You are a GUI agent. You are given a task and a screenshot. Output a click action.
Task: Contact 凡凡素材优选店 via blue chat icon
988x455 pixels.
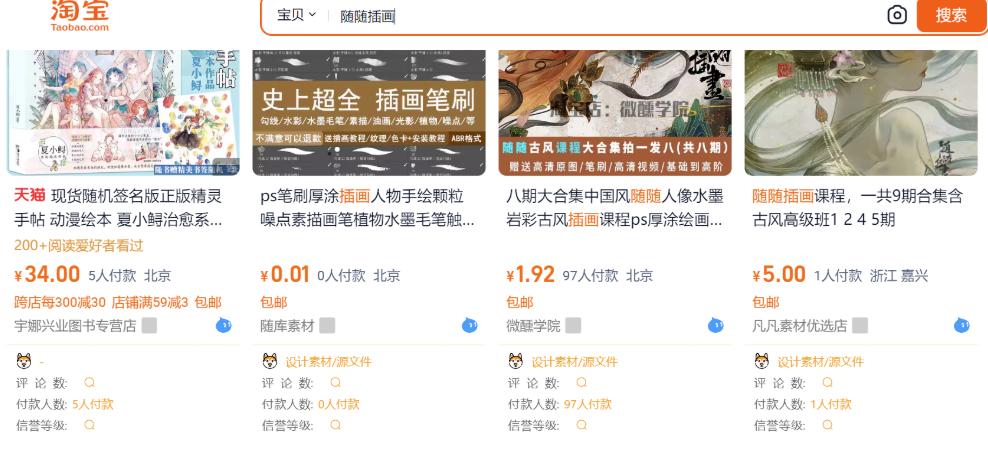[x=962, y=325]
